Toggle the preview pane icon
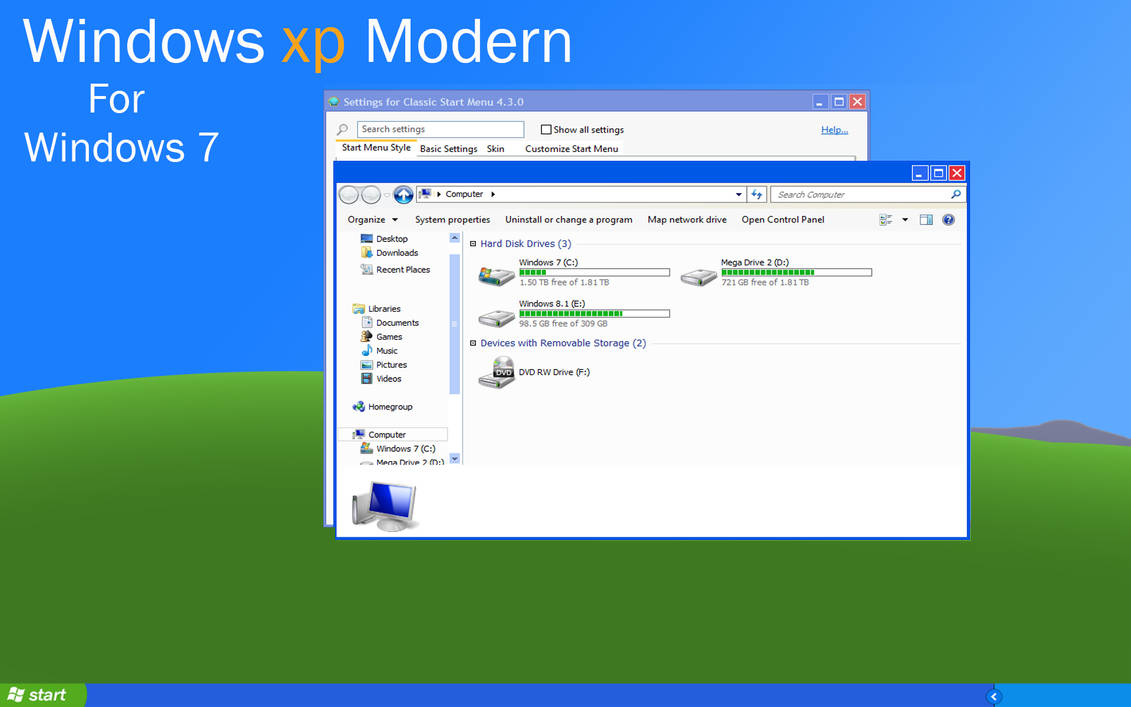This screenshot has height=707, width=1131. (x=926, y=219)
